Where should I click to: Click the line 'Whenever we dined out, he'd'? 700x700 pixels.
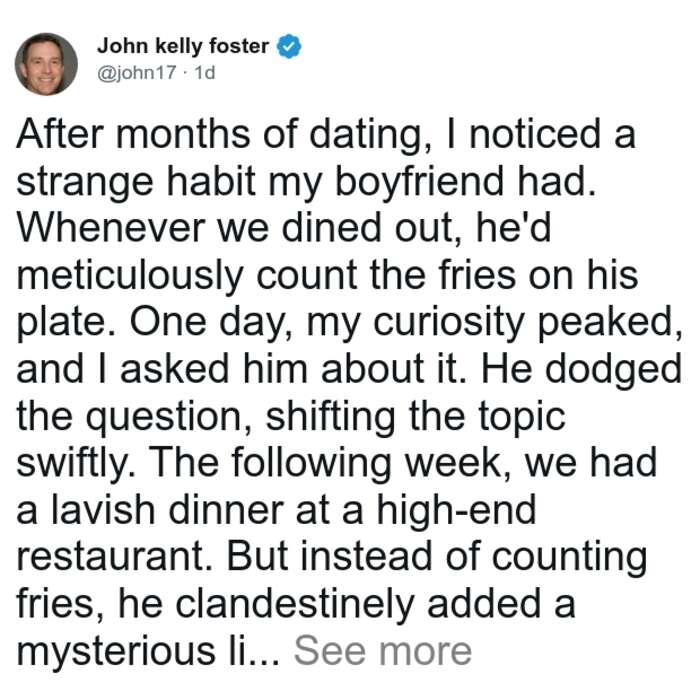[284, 228]
